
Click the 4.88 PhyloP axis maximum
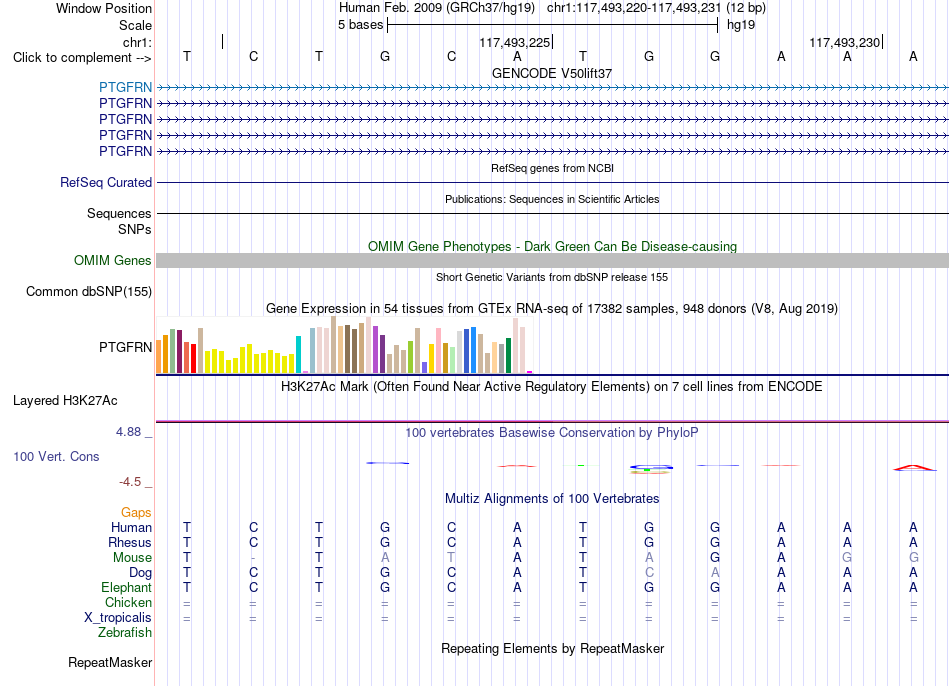tap(128, 431)
